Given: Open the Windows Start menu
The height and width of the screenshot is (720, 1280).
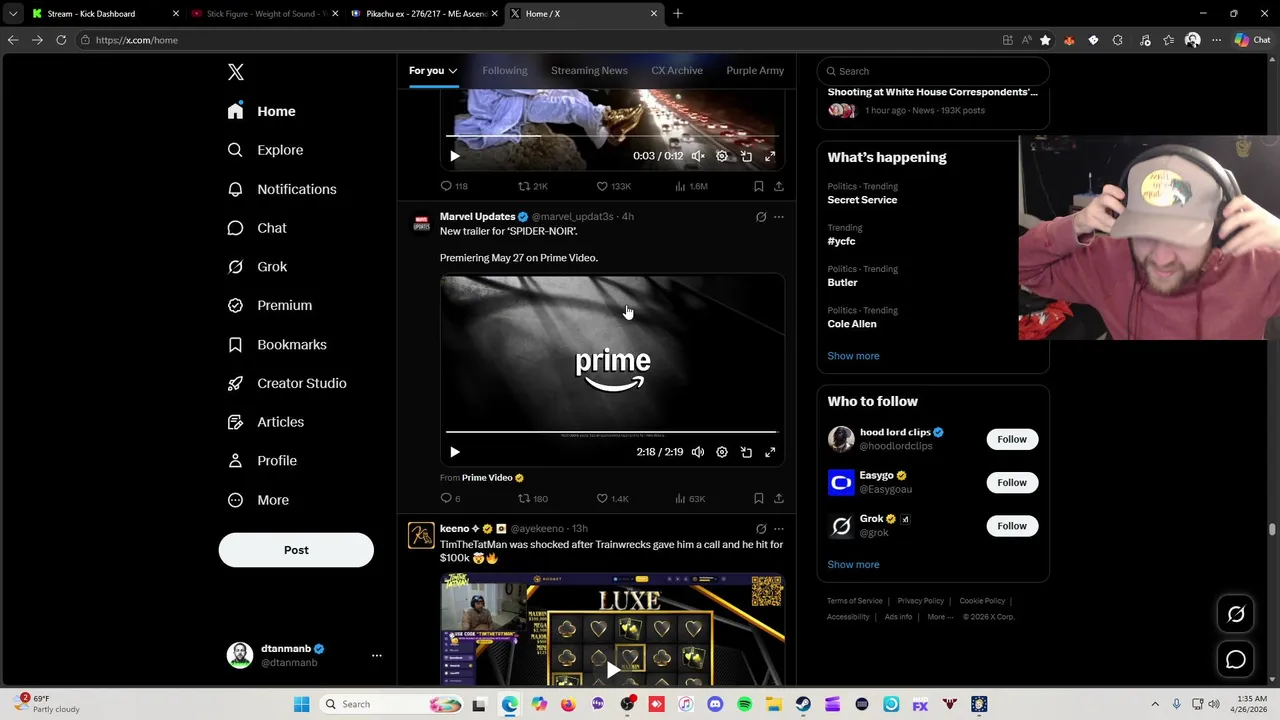Looking at the screenshot, I should tap(301, 704).
